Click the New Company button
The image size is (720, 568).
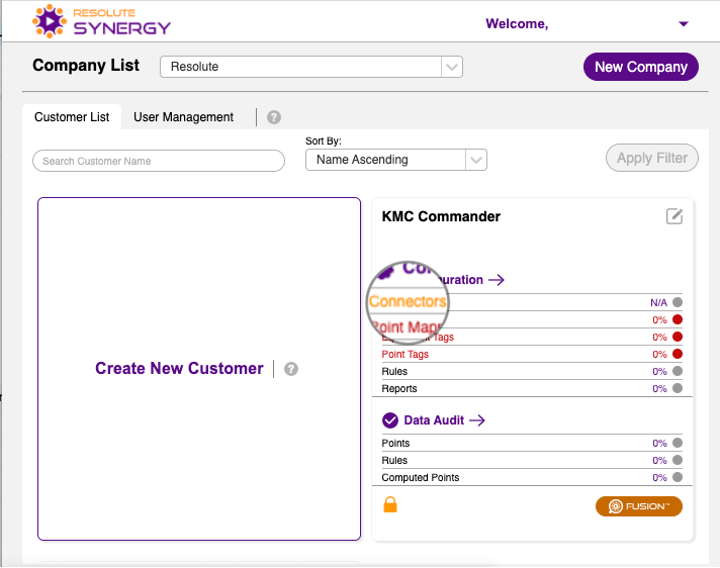[641, 67]
